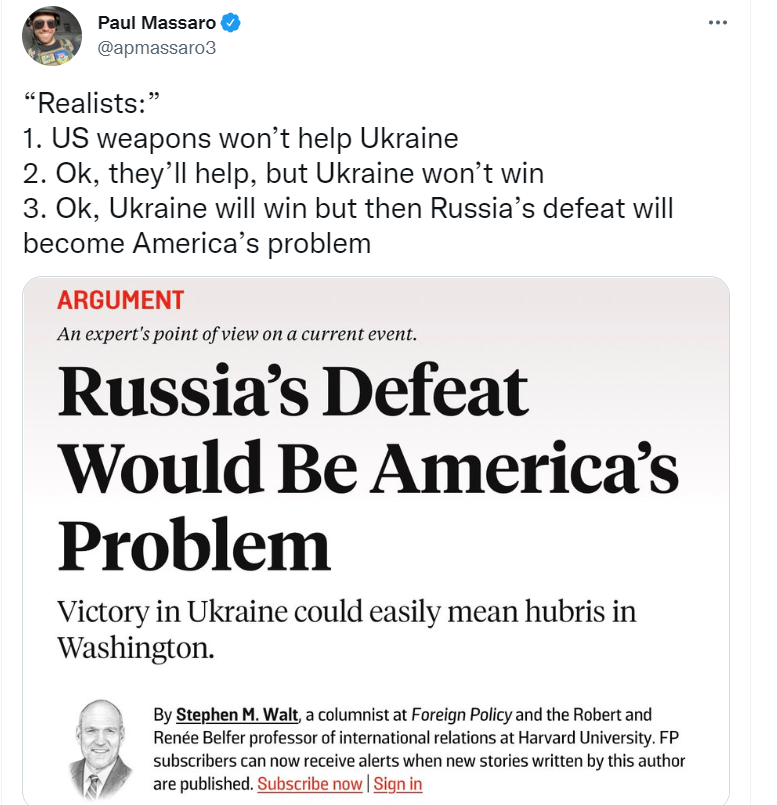Click the "An expert's point of view" tagline

point(237,335)
